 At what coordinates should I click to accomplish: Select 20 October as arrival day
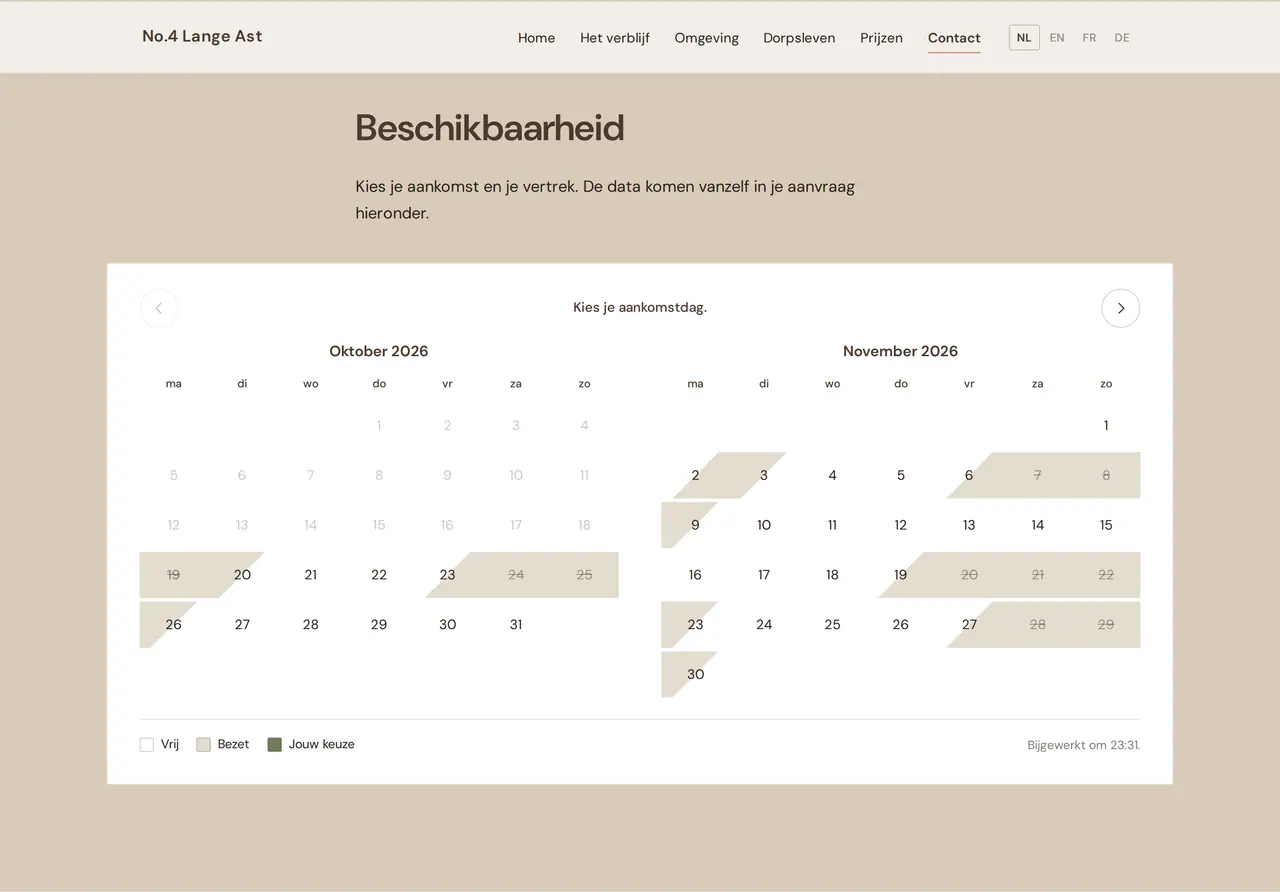(242, 575)
